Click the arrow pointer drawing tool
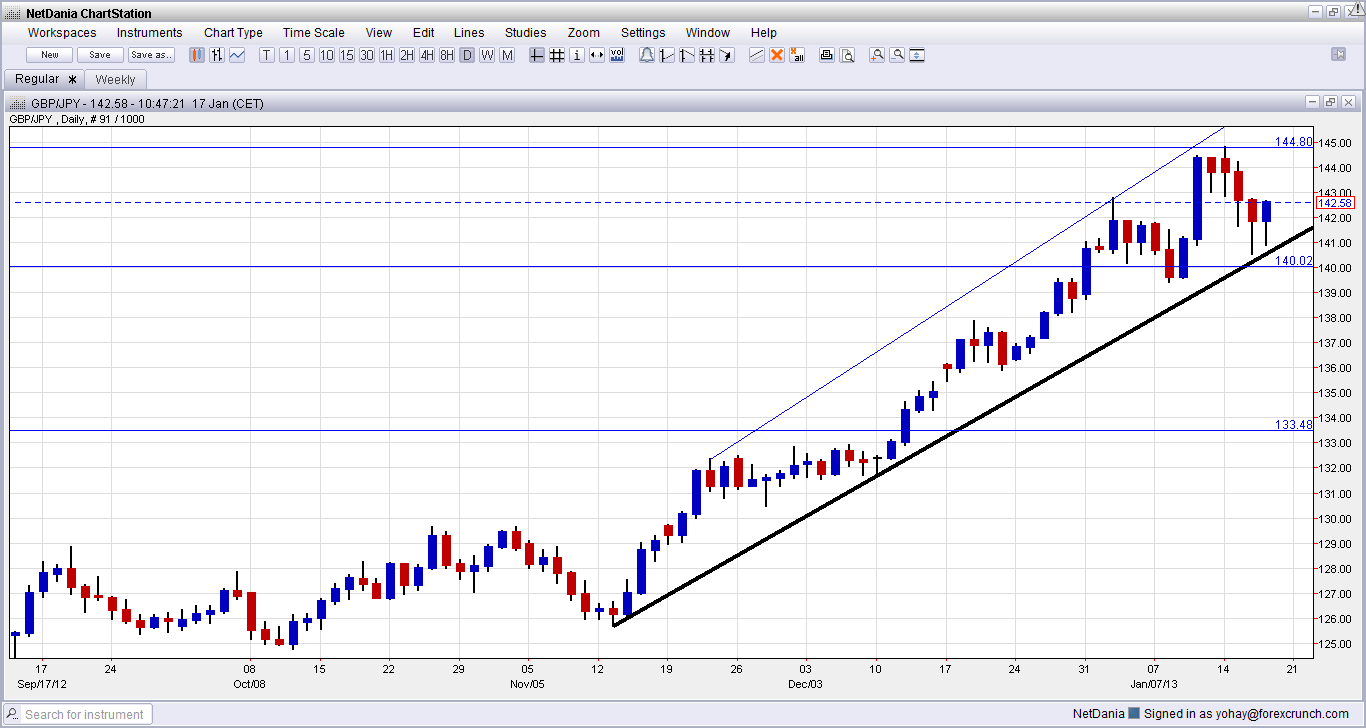This screenshot has width=1366, height=728. (726, 55)
